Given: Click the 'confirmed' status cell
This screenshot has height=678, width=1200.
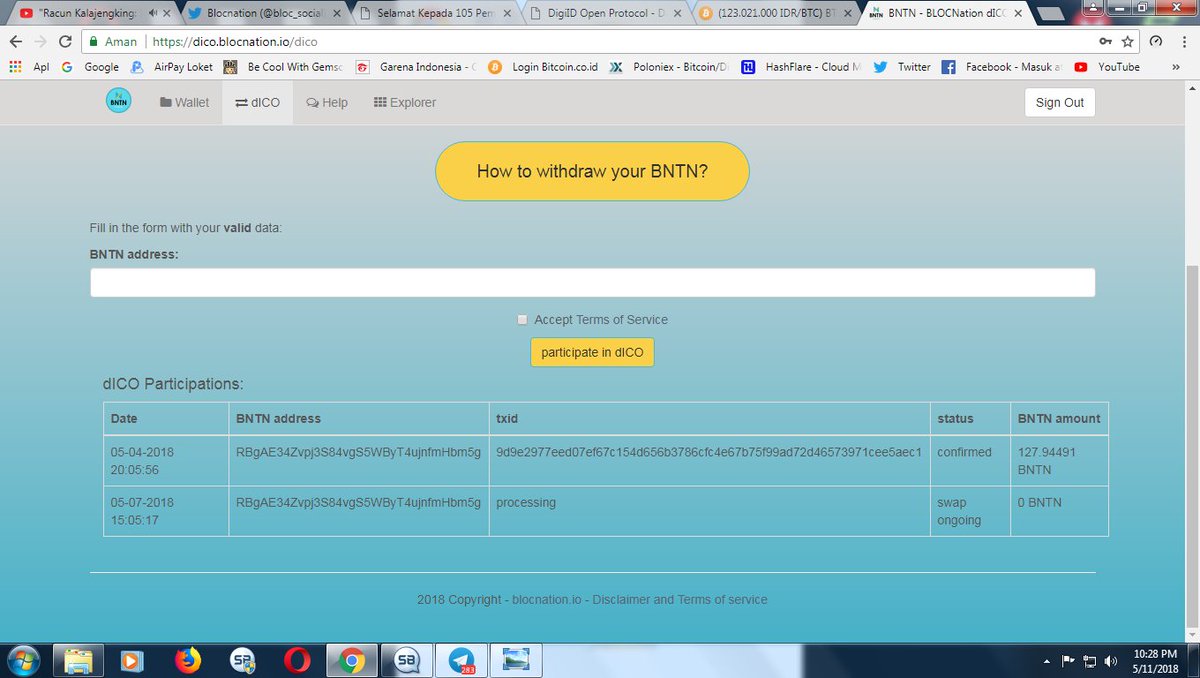Looking at the screenshot, I should click(x=969, y=460).
